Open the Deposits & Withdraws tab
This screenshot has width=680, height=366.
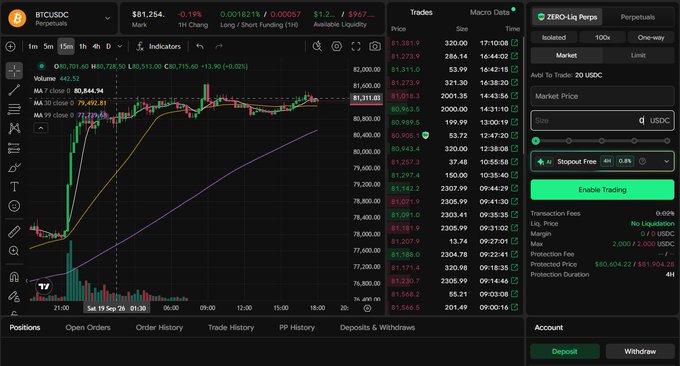[377, 327]
